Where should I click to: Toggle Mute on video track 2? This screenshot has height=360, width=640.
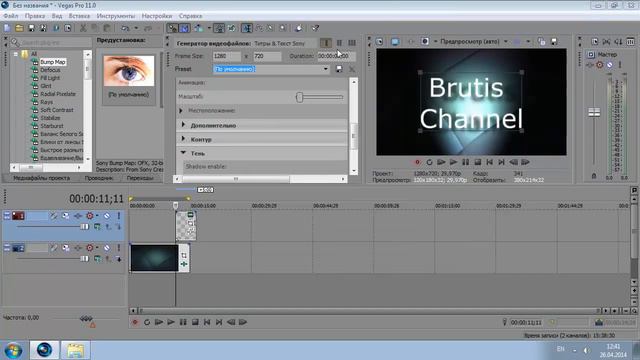[107, 247]
